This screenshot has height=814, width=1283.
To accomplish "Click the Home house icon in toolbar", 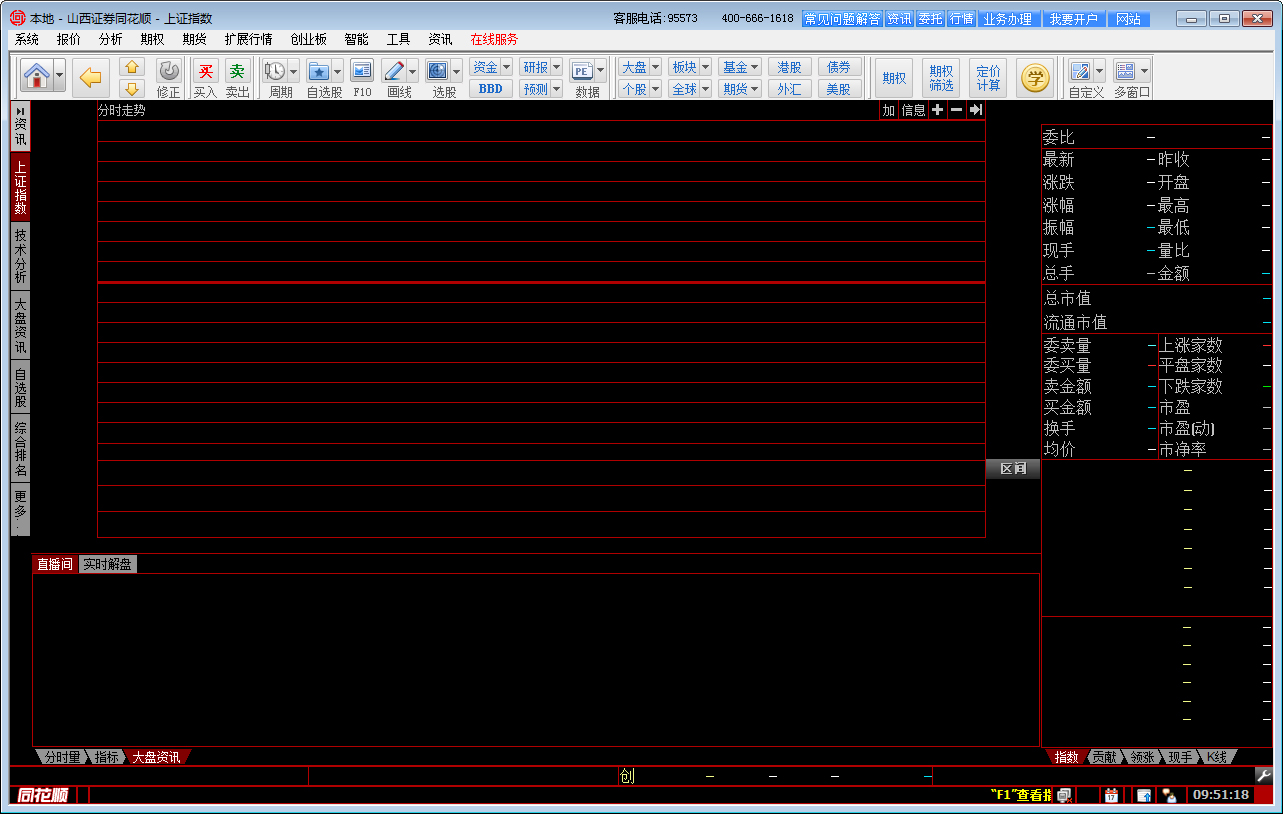I will (37, 76).
